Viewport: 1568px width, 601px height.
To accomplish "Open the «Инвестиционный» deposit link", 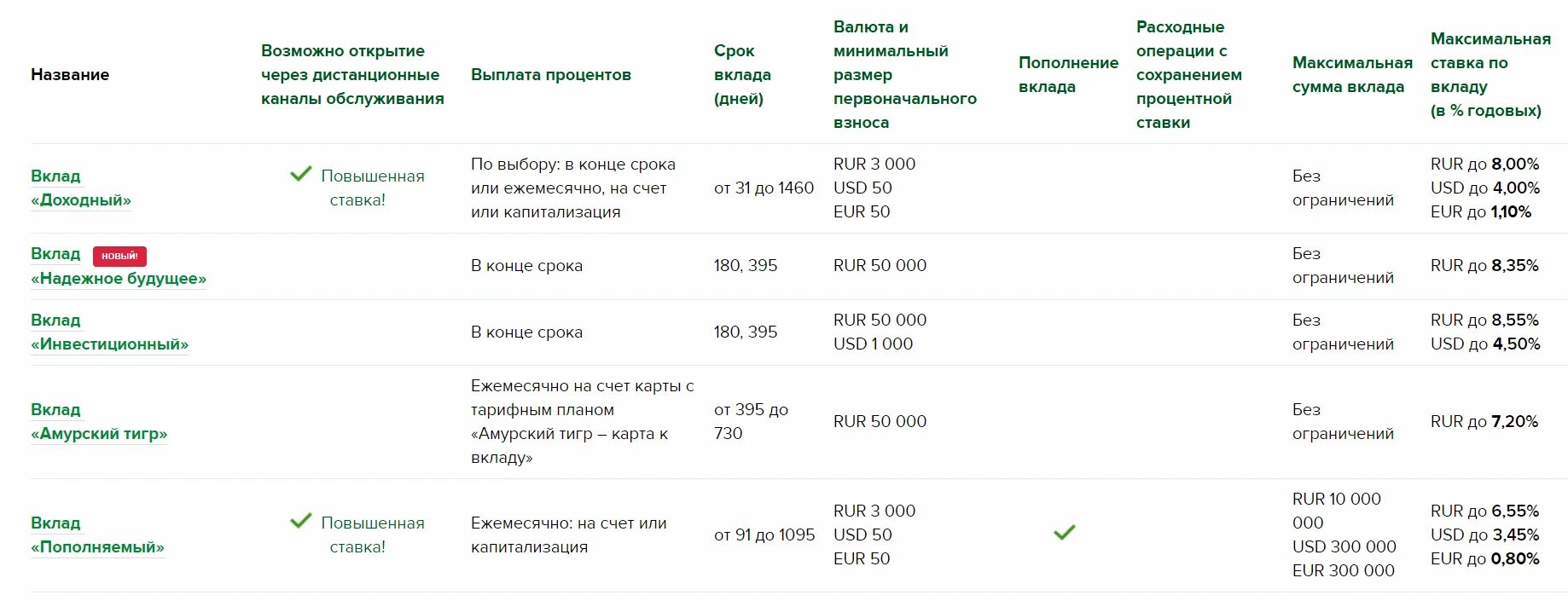I will [109, 344].
